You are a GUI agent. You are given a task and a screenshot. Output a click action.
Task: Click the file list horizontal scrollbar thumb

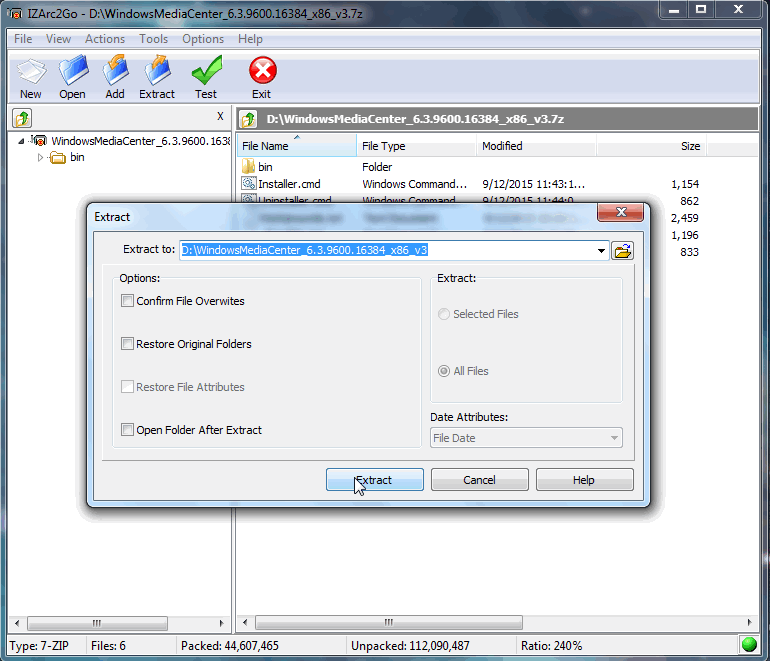pyautogui.click(x=388, y=622)
